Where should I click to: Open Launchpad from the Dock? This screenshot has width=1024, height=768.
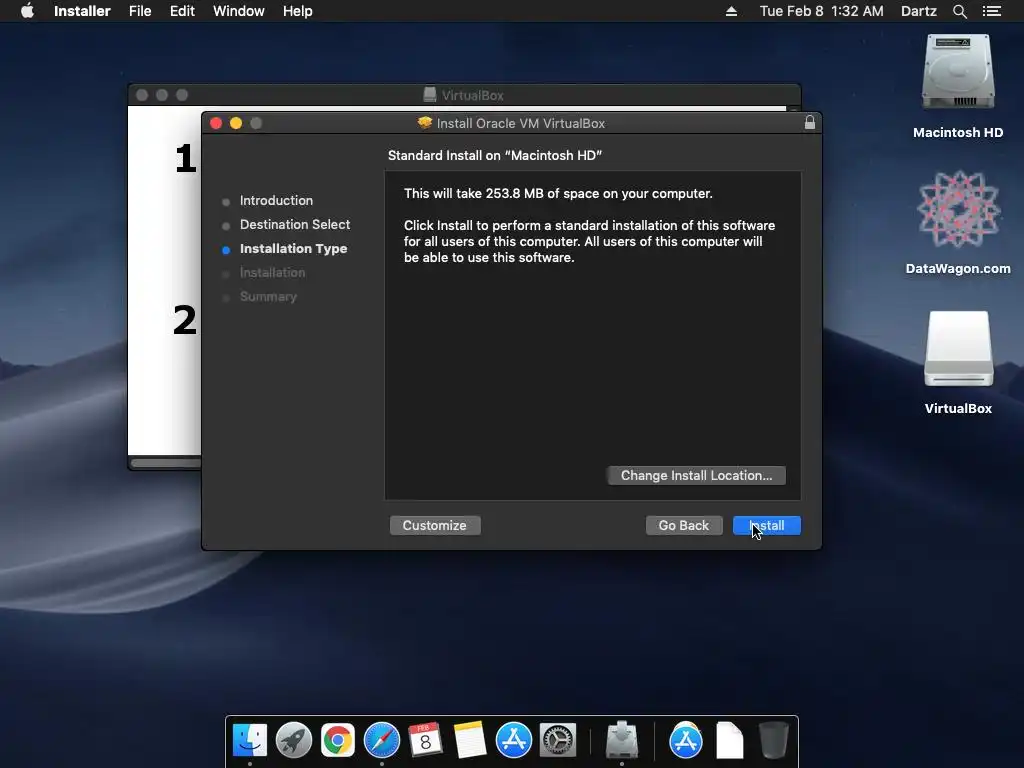(x=294, y=740)
